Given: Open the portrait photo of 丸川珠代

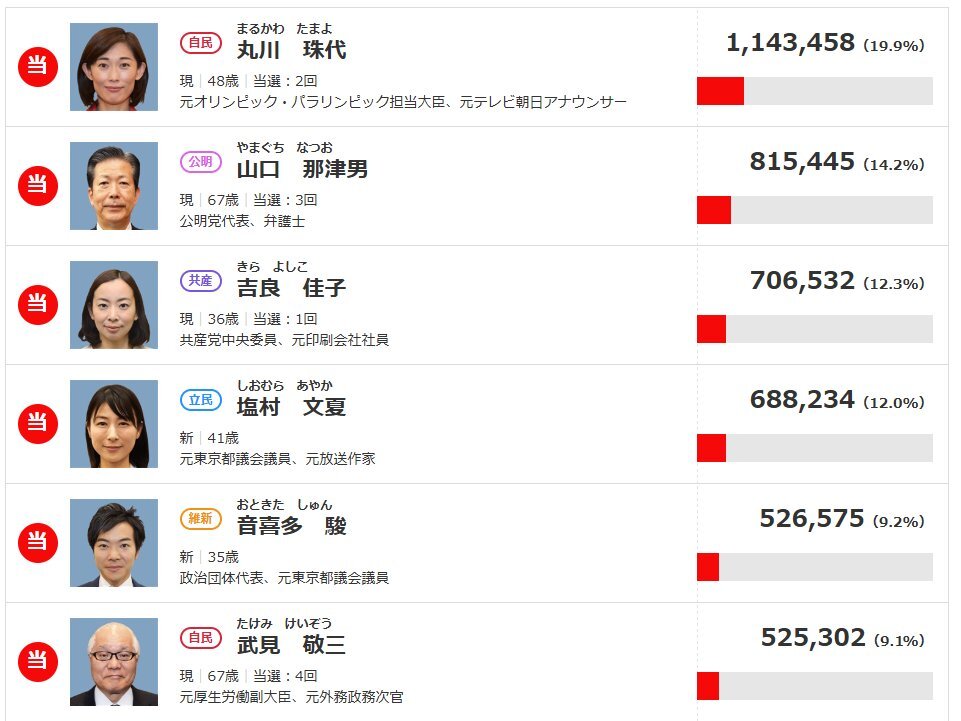Looking at the screenshot, I should click(x=114, y=67).
